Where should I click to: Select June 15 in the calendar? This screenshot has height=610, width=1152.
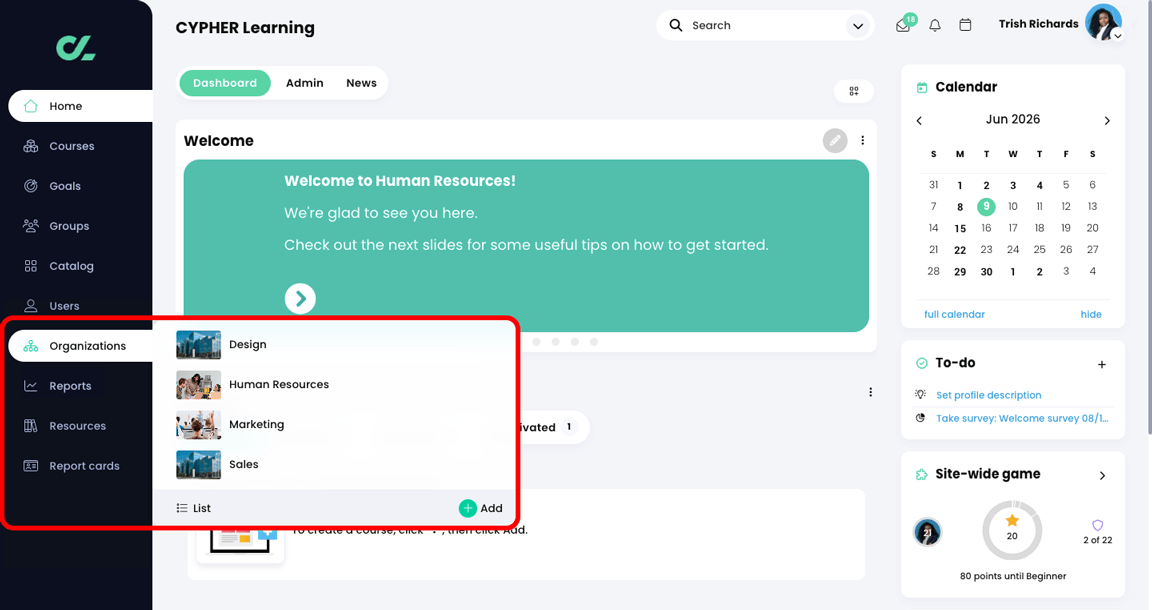[960, 229]
